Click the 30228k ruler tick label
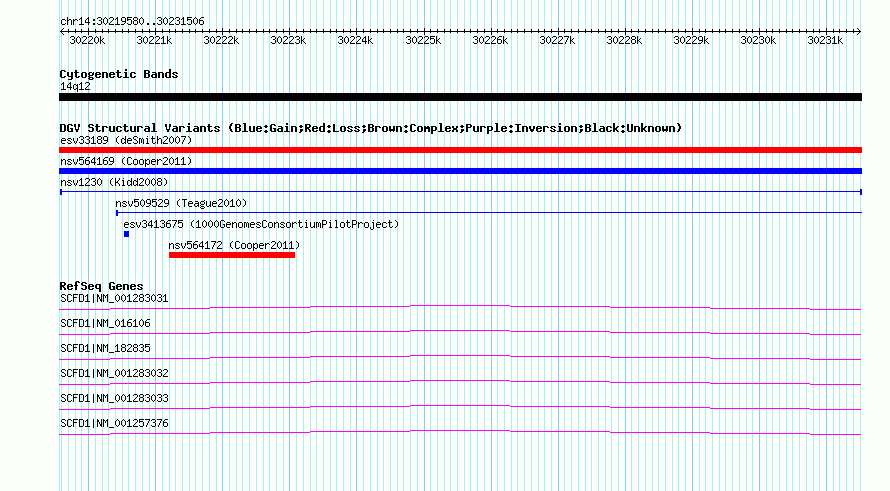Image resolution: width=890 pixels, height=491 pixels. [x=624, y=40]
